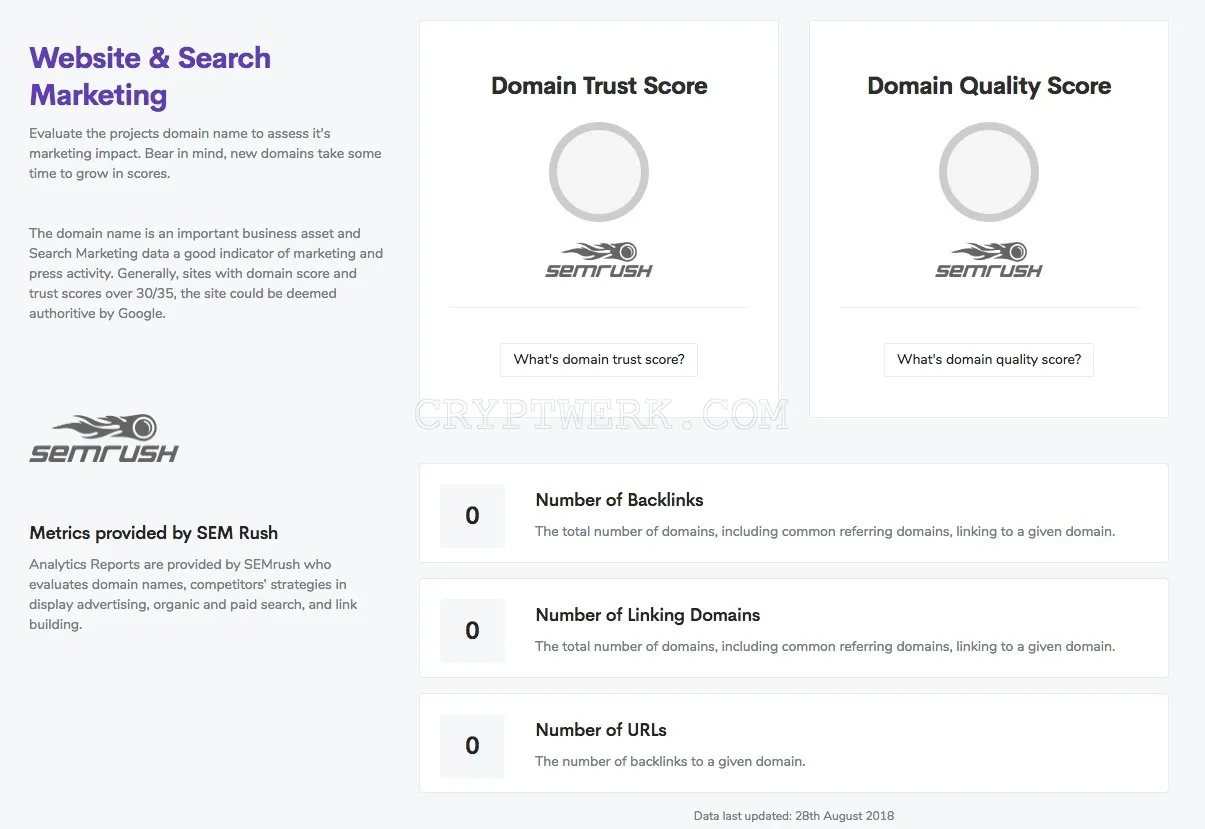Select the "Website & Search Marketing" heading
Viewport: 1205px width, 829px height.
click(150, 76)
